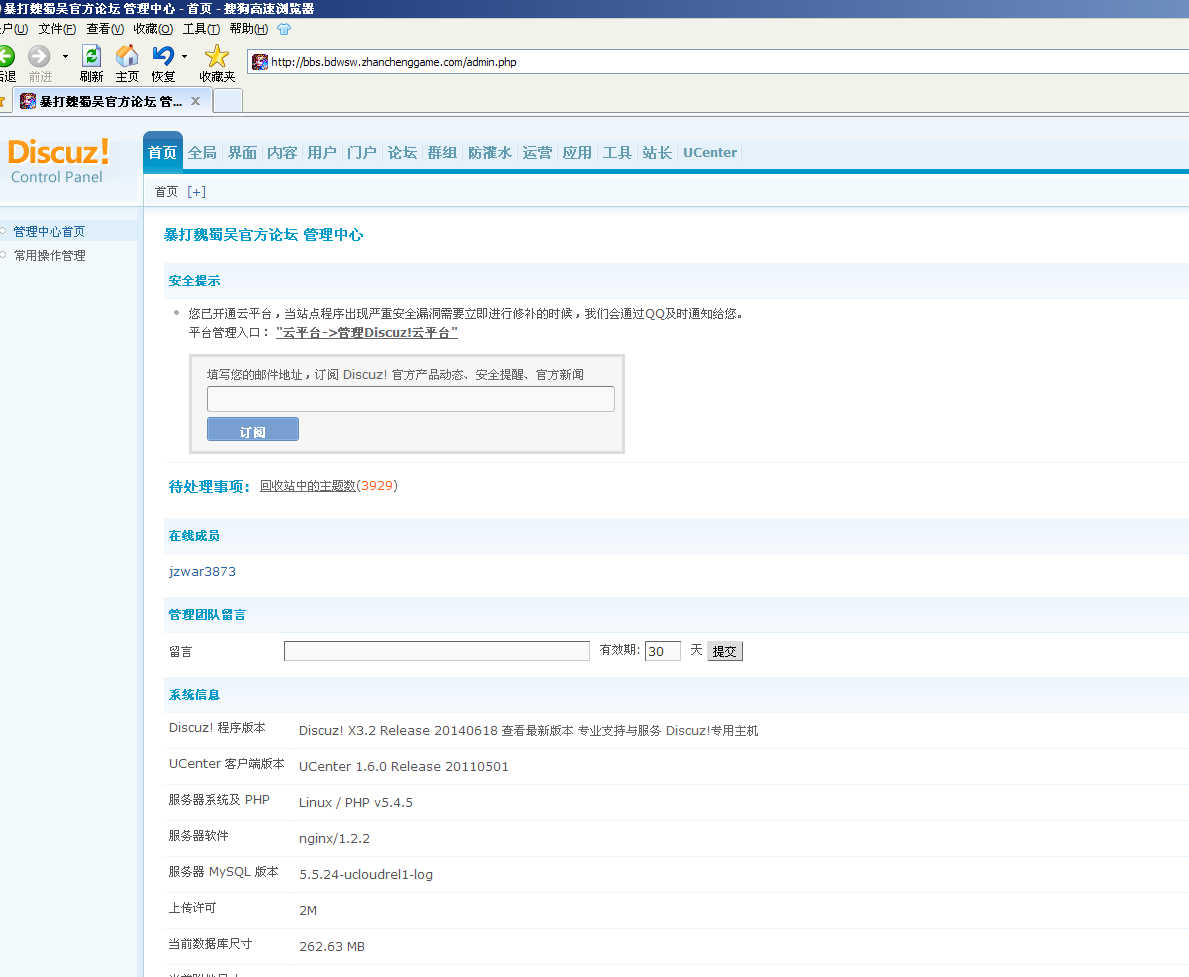Click the site favicon in address bar

(260, 62)
